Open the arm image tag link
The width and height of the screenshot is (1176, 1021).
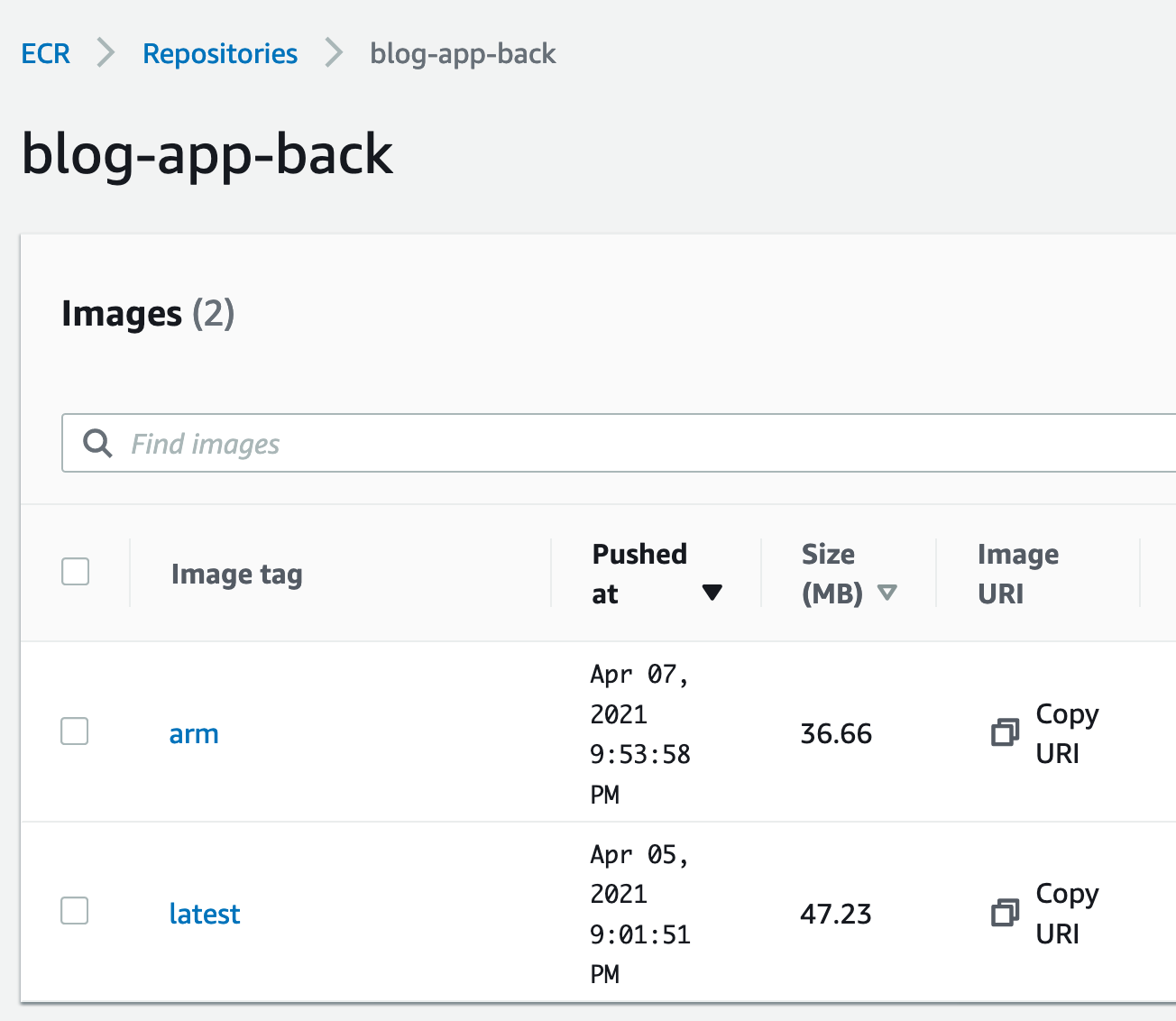pyautogui.click(x=194, y=734)
